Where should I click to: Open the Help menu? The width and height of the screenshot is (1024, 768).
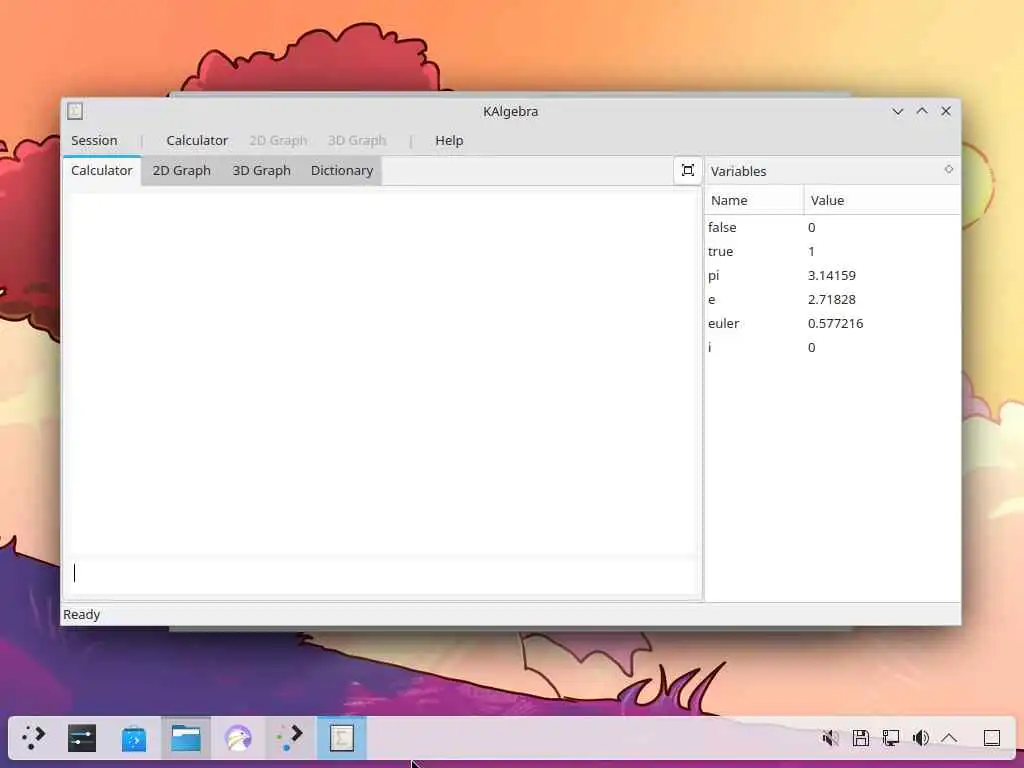(449, 140)
